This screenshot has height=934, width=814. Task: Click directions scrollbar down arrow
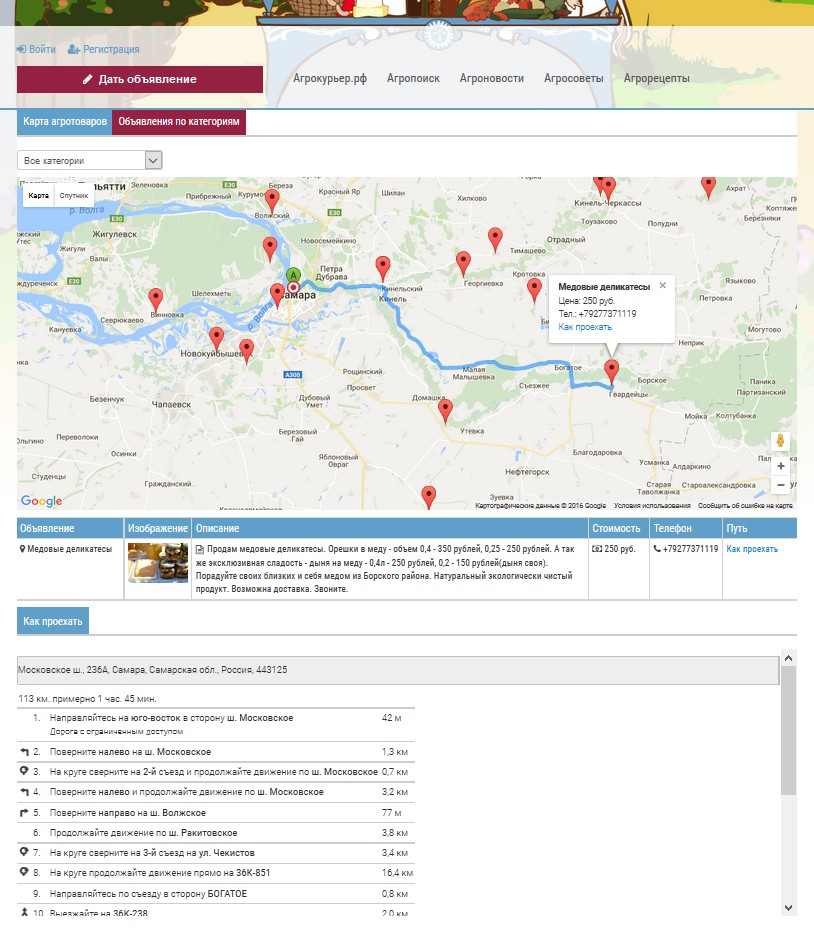coord(788,908)
